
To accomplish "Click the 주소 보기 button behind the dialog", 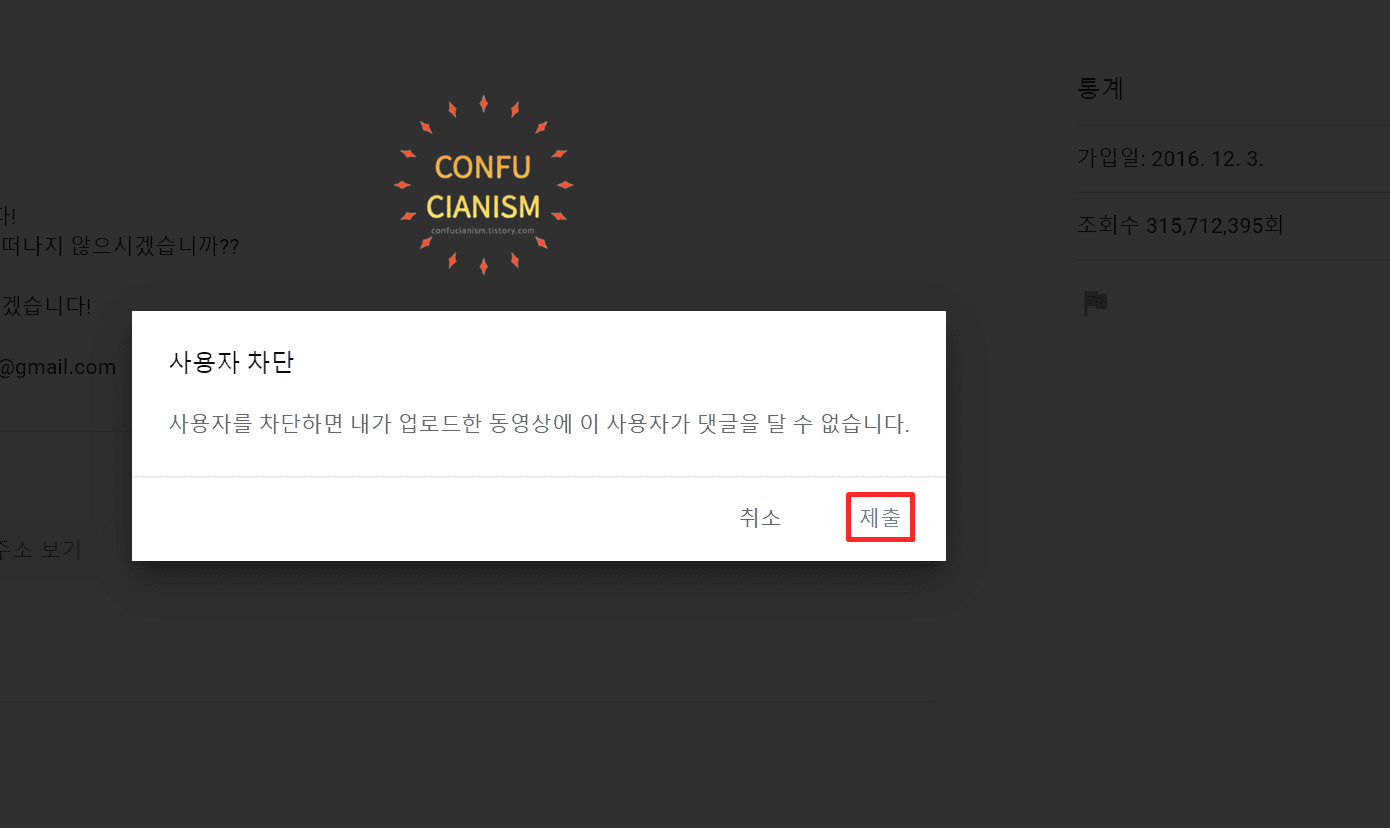I will [x=40, y=549].
